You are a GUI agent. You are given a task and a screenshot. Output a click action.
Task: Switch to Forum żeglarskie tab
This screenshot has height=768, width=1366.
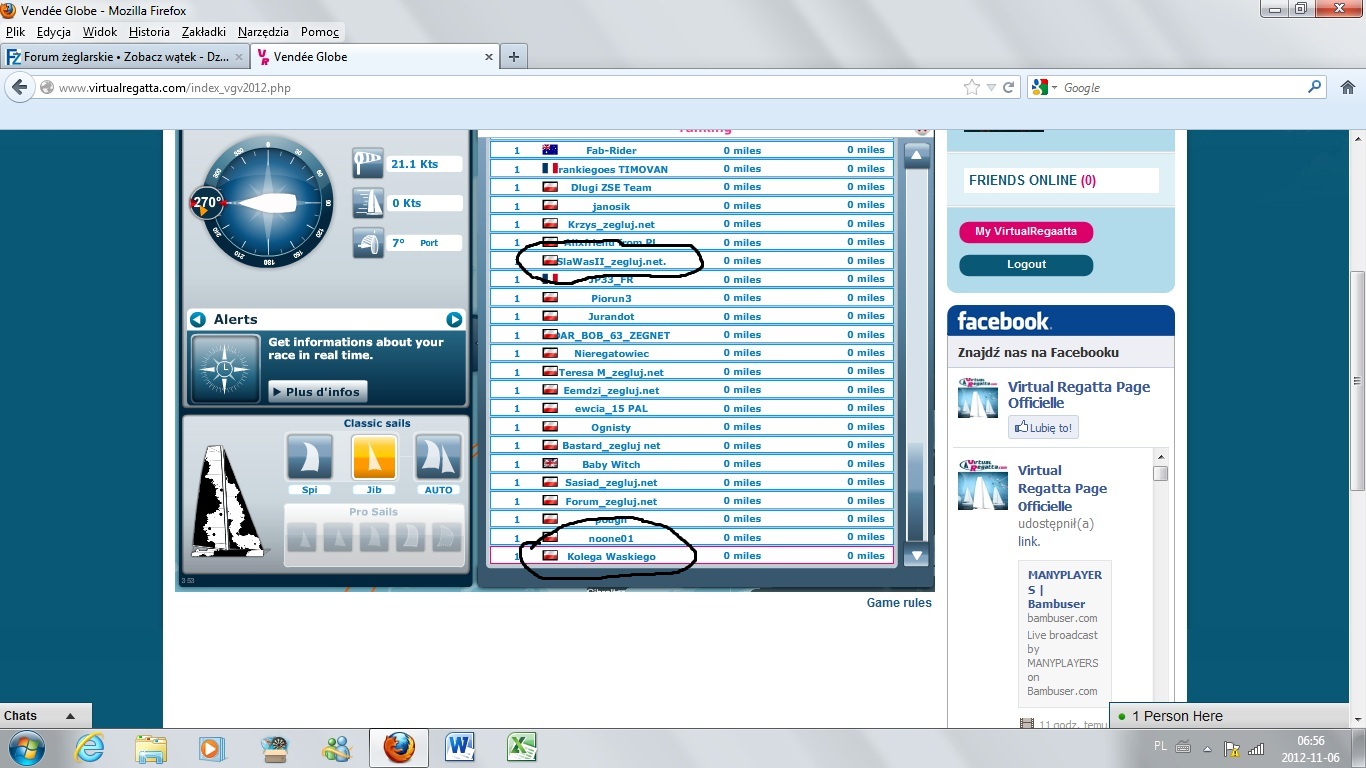point(126,57)
